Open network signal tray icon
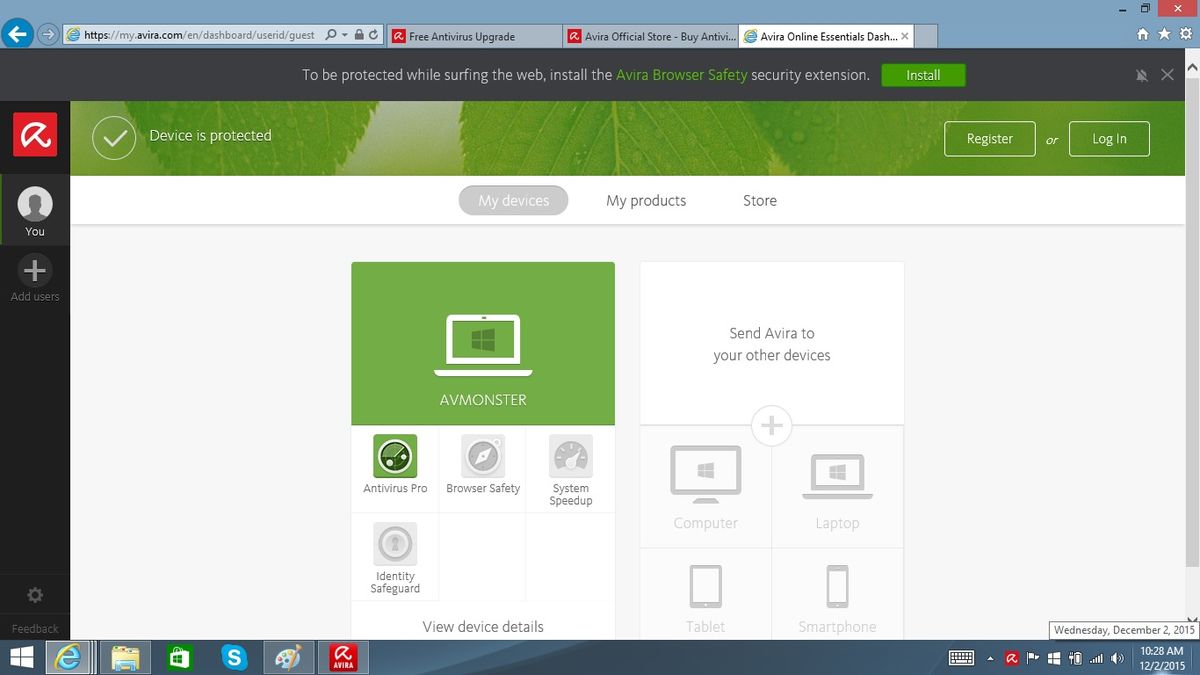Viewport: 1200px width, 675px height. pos(1096,658)
